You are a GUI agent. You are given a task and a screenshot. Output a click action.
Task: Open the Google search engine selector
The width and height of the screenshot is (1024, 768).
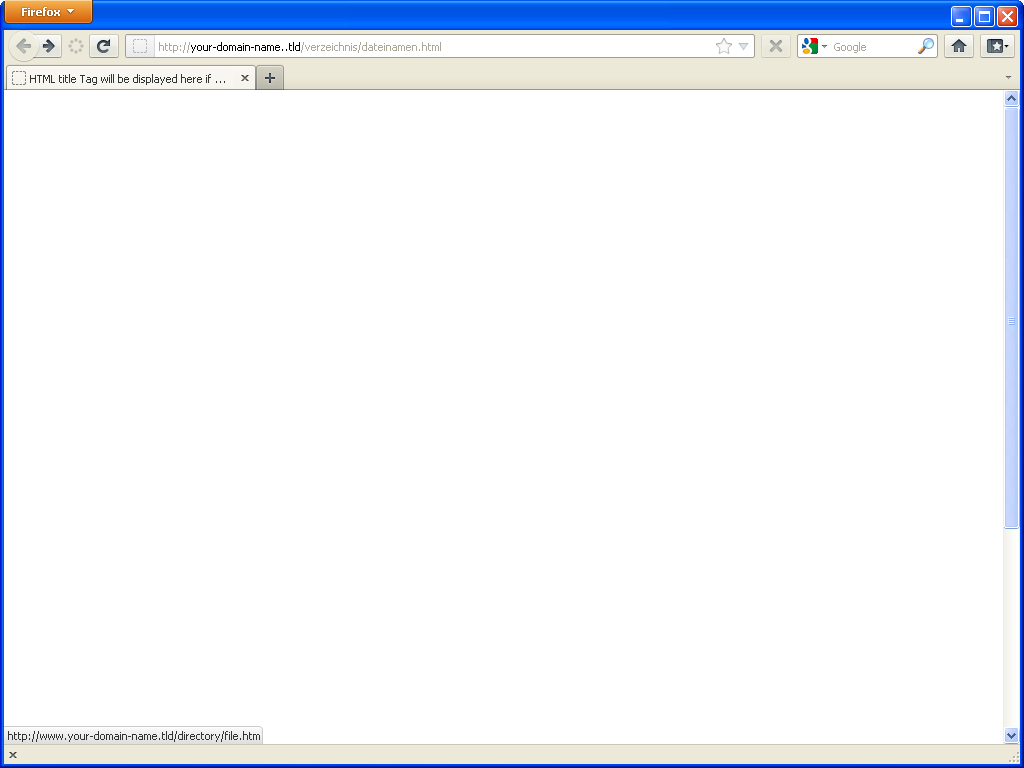[813, 46]
